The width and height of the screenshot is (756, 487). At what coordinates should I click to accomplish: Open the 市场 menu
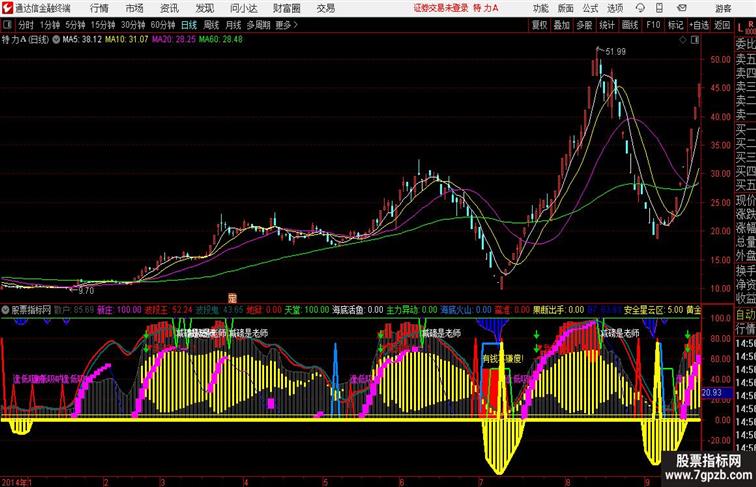pyautogui.click(x=134, y=8)
